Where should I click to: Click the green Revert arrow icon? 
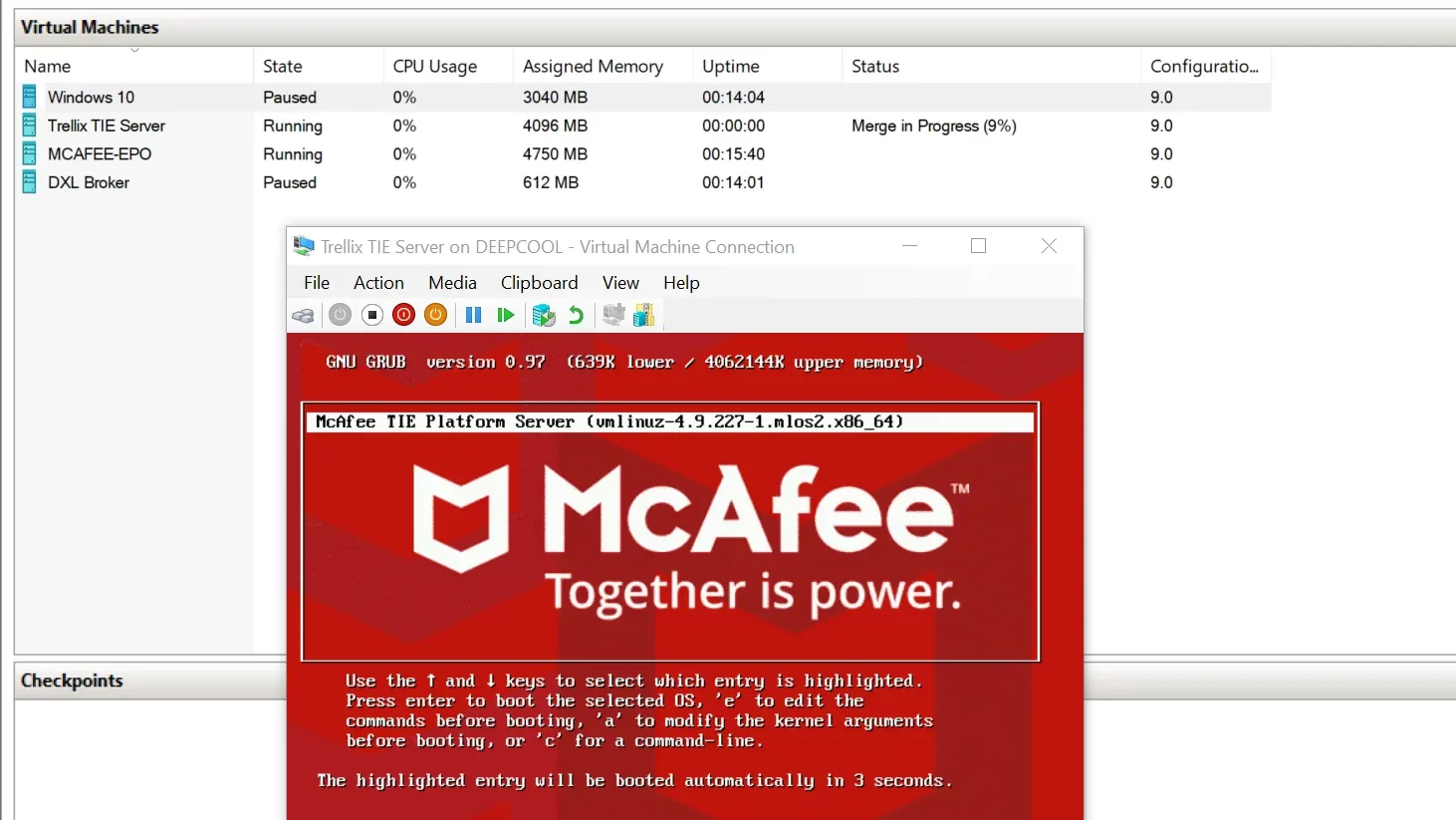point(576,315)
